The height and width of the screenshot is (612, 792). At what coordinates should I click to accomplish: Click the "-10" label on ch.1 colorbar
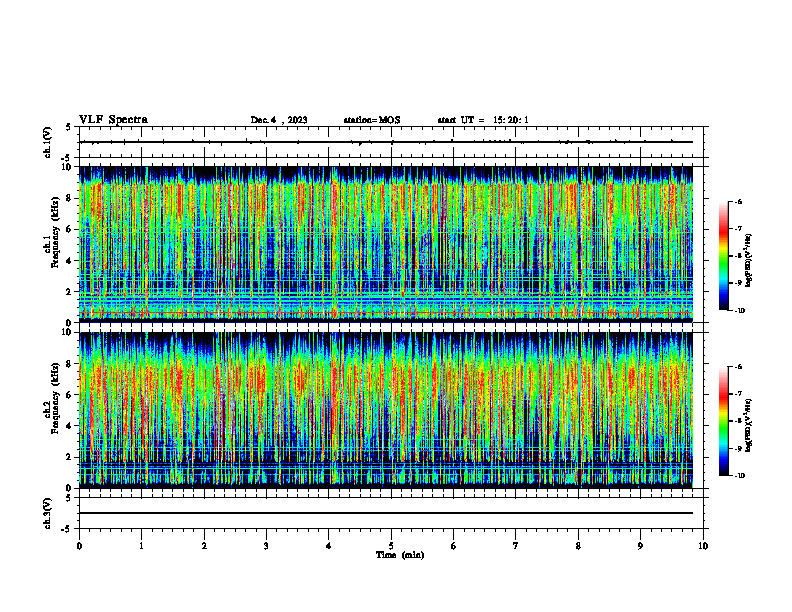coord(740,310)
